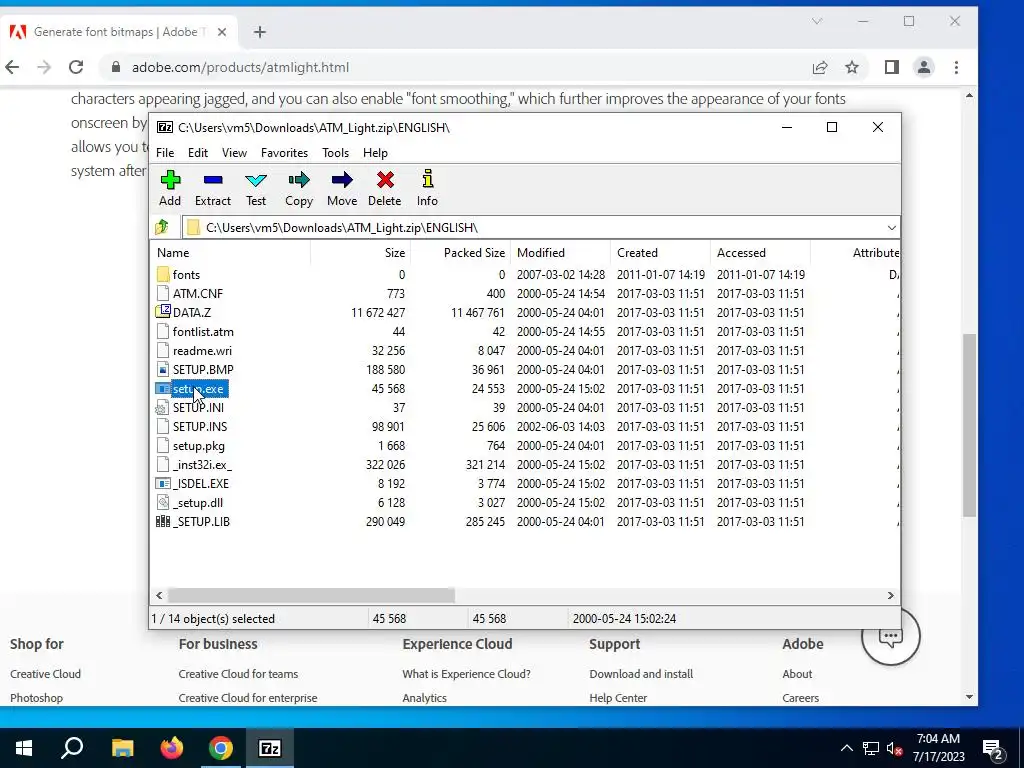Open the Tools menu in 7-Zip
Image resolution: width=1024 pixels, height=768 pixels.
click(x=335, y=153)
